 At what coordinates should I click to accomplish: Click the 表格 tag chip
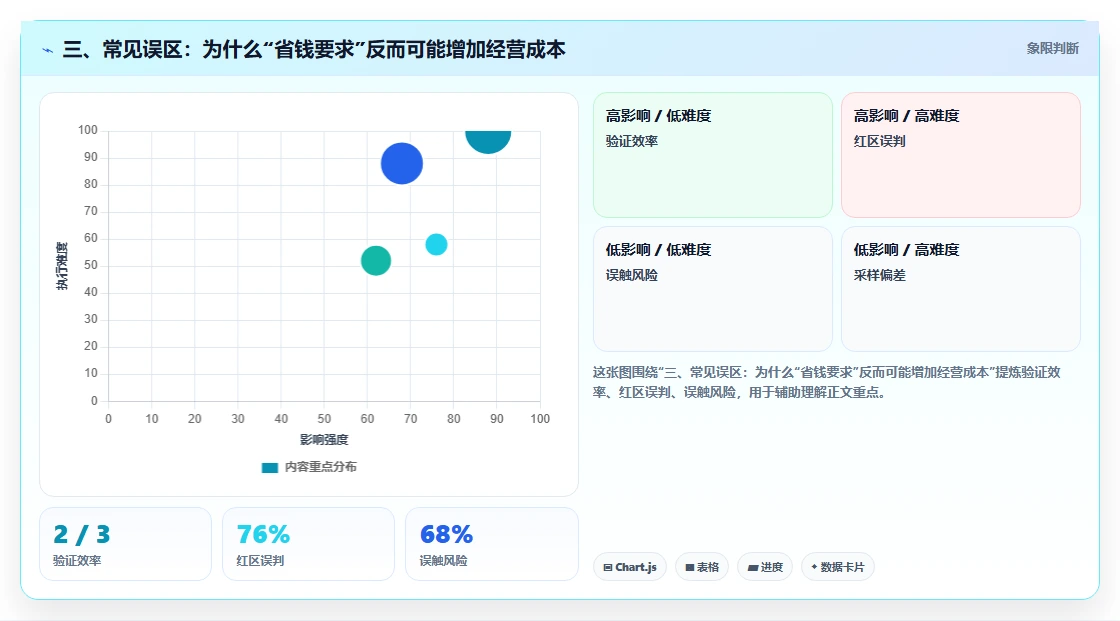[702, 567]
